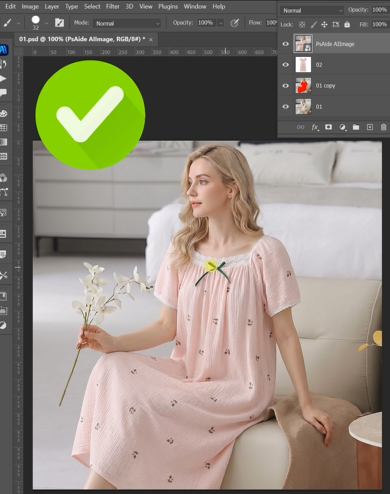Open the Image menu
The image size is (390, 494).
(30, 6)
